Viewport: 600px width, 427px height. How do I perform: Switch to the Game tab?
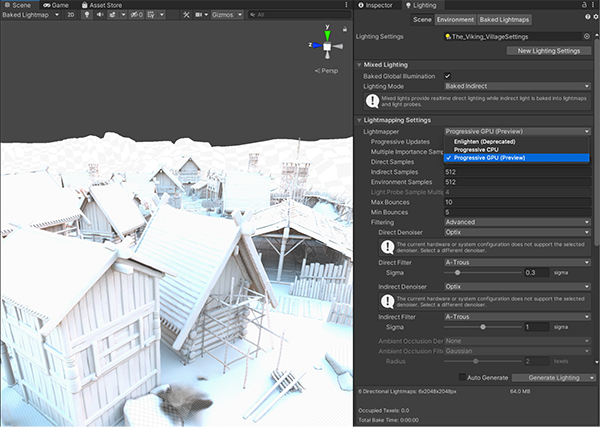point(59,5)
